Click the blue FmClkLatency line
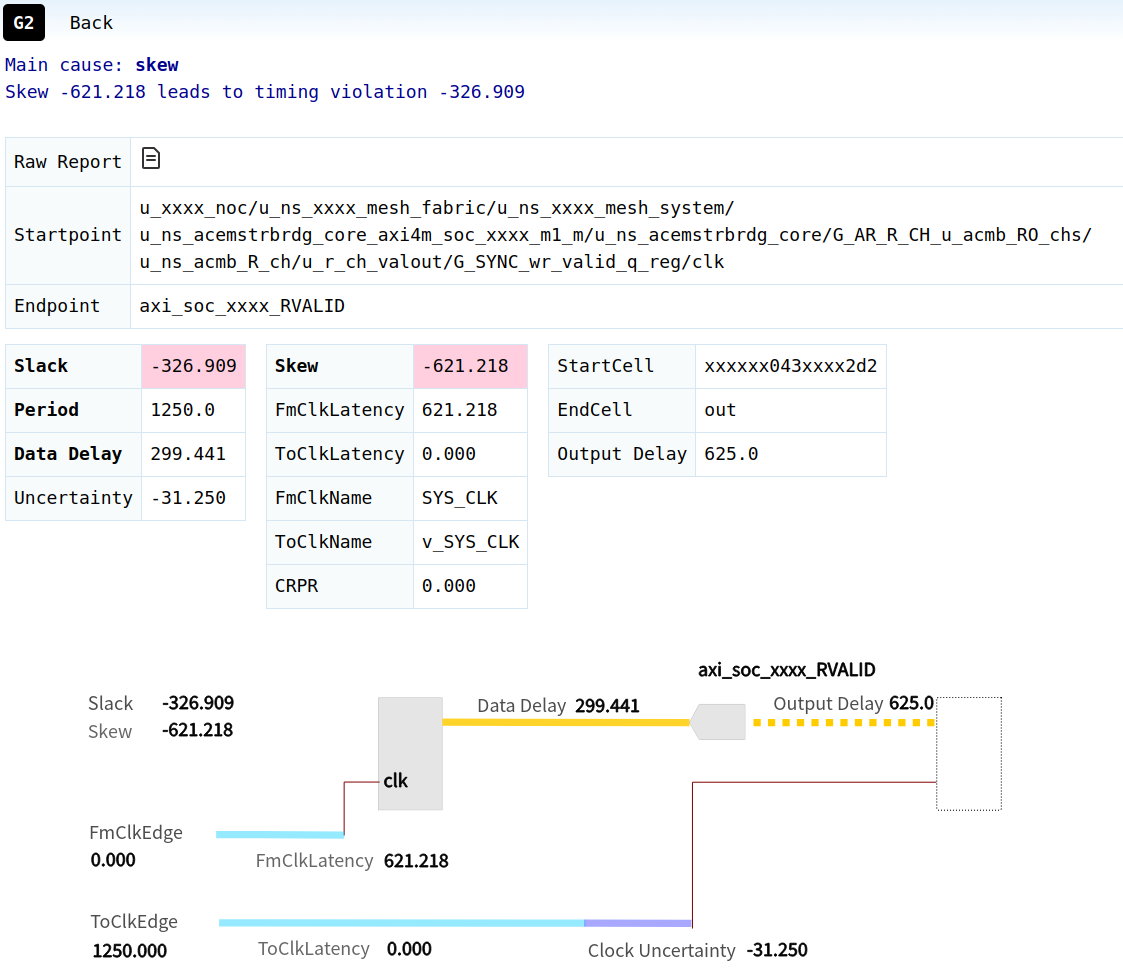 280,834
